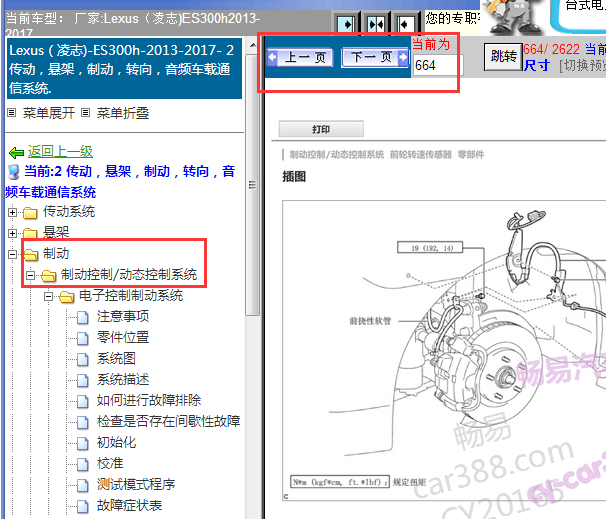The image size is (606, 519).
Task: Expand the 传动系统 tree node
Action: coord(12,213)
